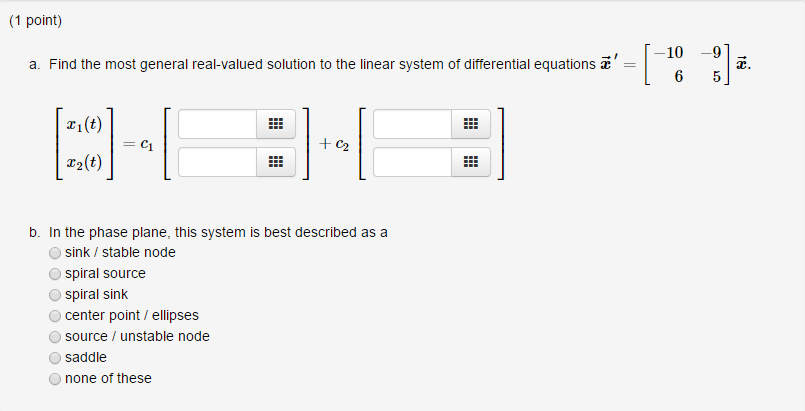Click the 'spiral source' label text
This screenshot has width=805, height=411.
105,273
